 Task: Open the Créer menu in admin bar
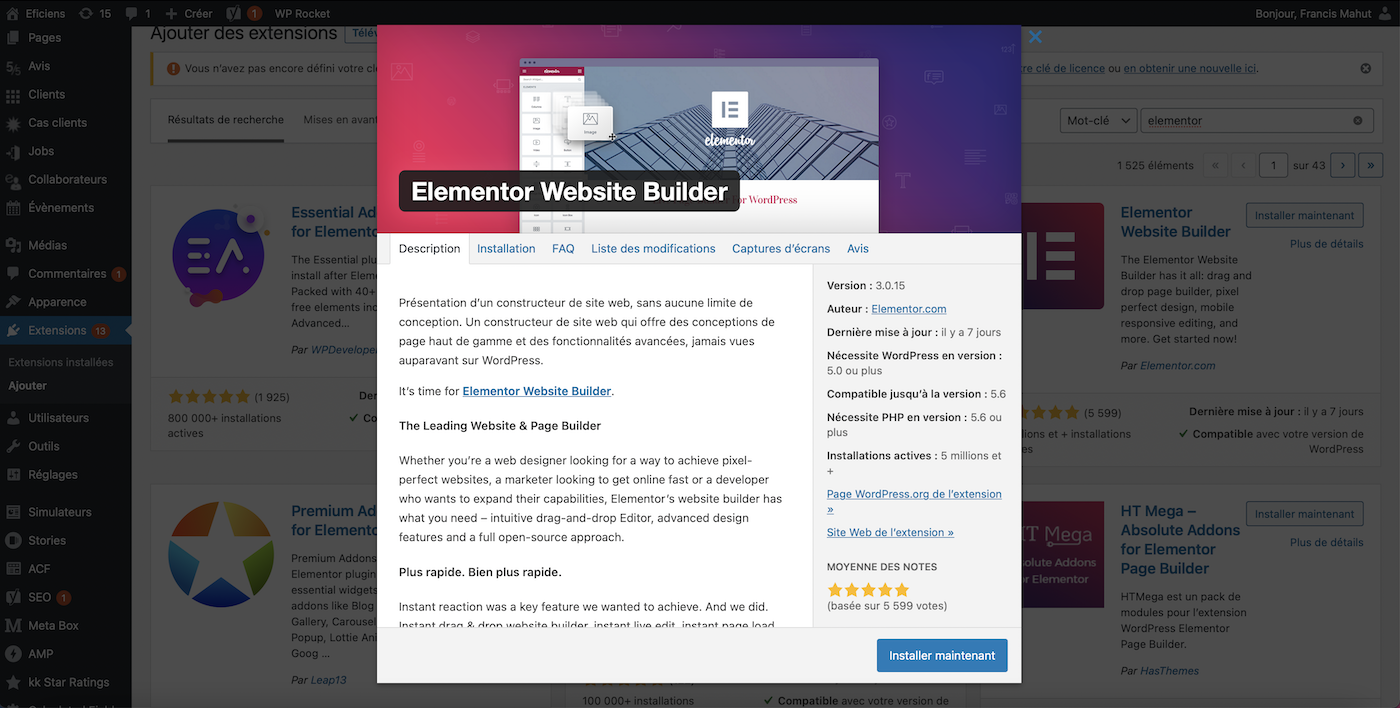(x=189, y=13)
